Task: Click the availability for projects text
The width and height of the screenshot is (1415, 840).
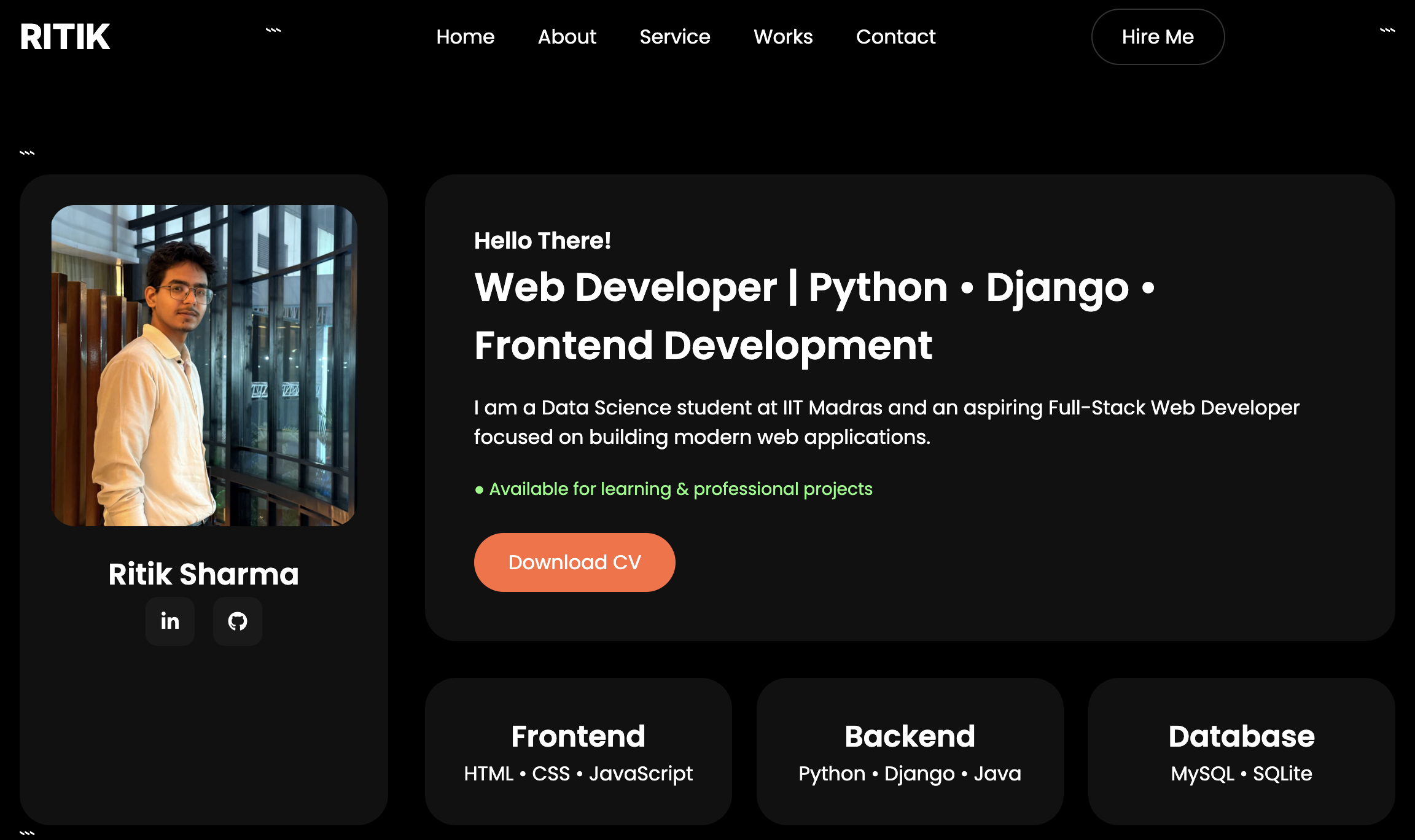Action: [680, 489]
